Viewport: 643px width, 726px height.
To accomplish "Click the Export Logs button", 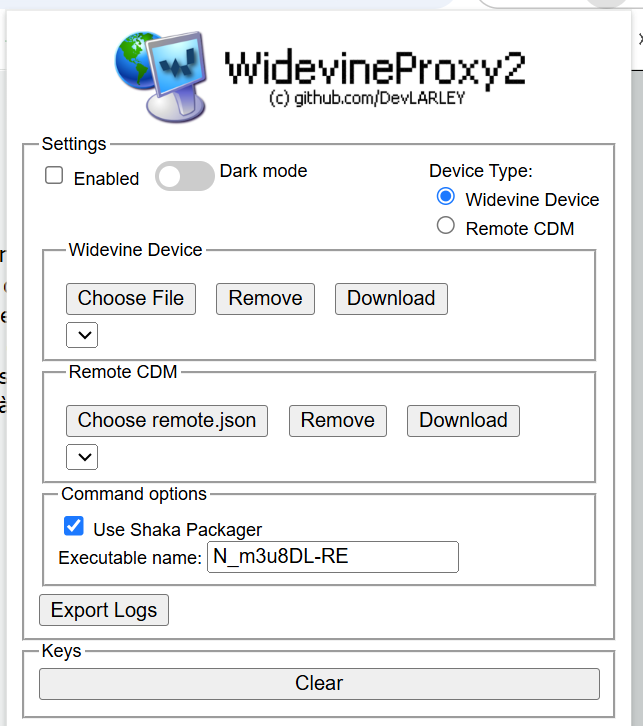I will pos(104,610).
